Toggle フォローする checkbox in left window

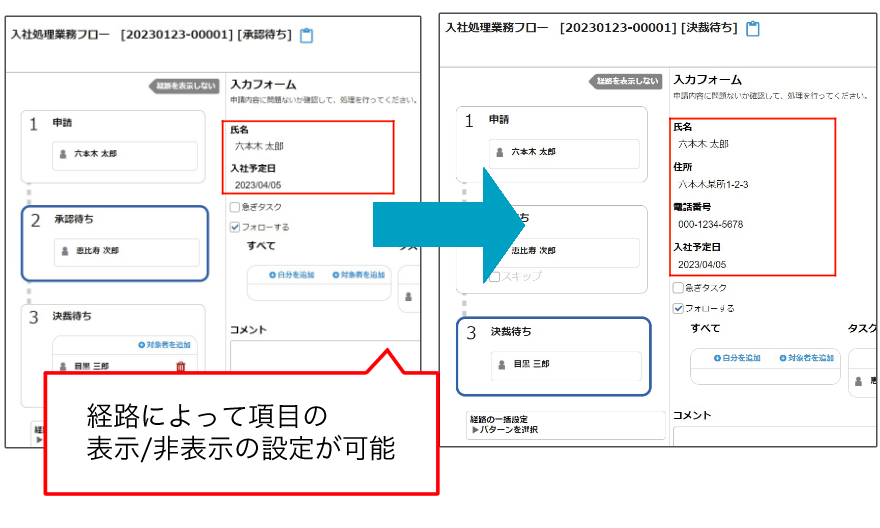click(235, 227)
